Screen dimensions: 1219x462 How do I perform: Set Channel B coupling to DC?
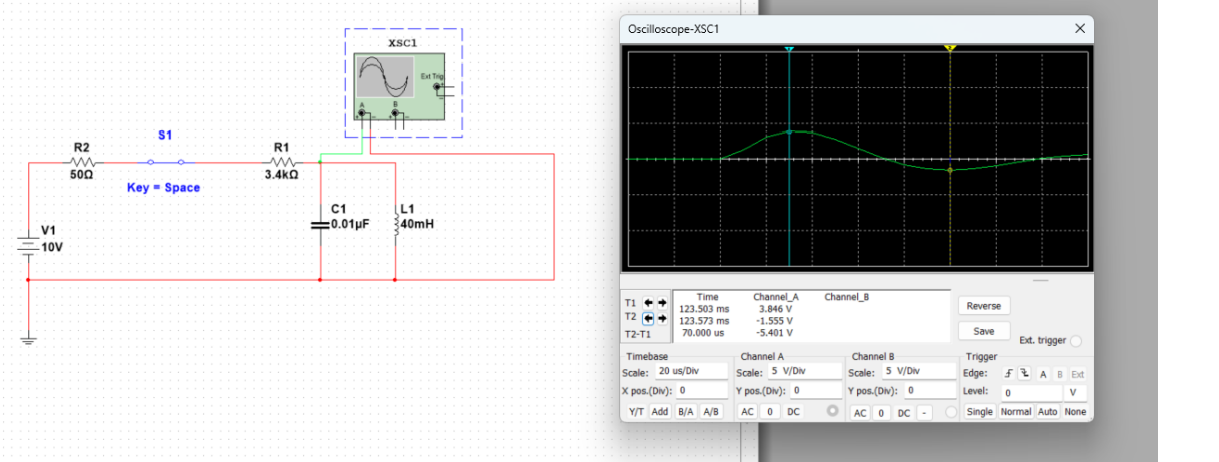coord(904,412)
